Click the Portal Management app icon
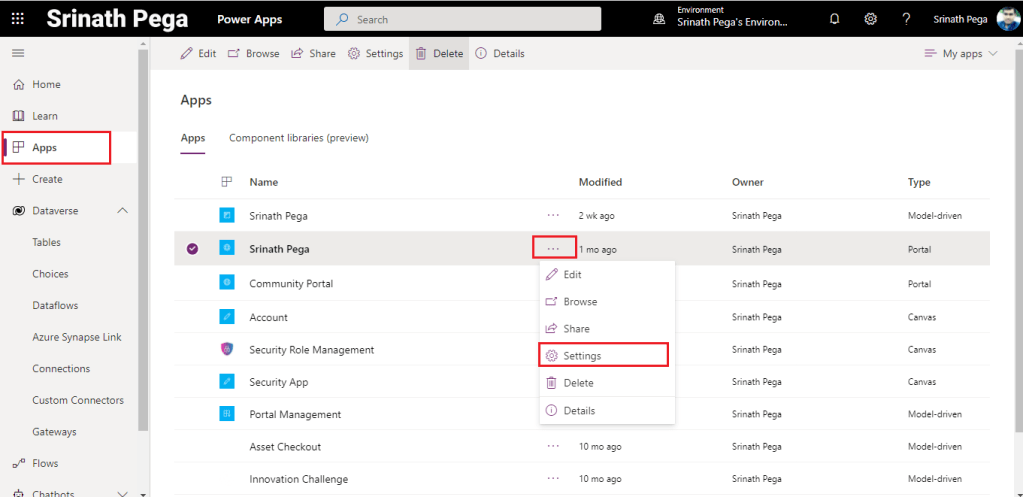Screen dimensions: 1023x497 [x=227, y=414]
